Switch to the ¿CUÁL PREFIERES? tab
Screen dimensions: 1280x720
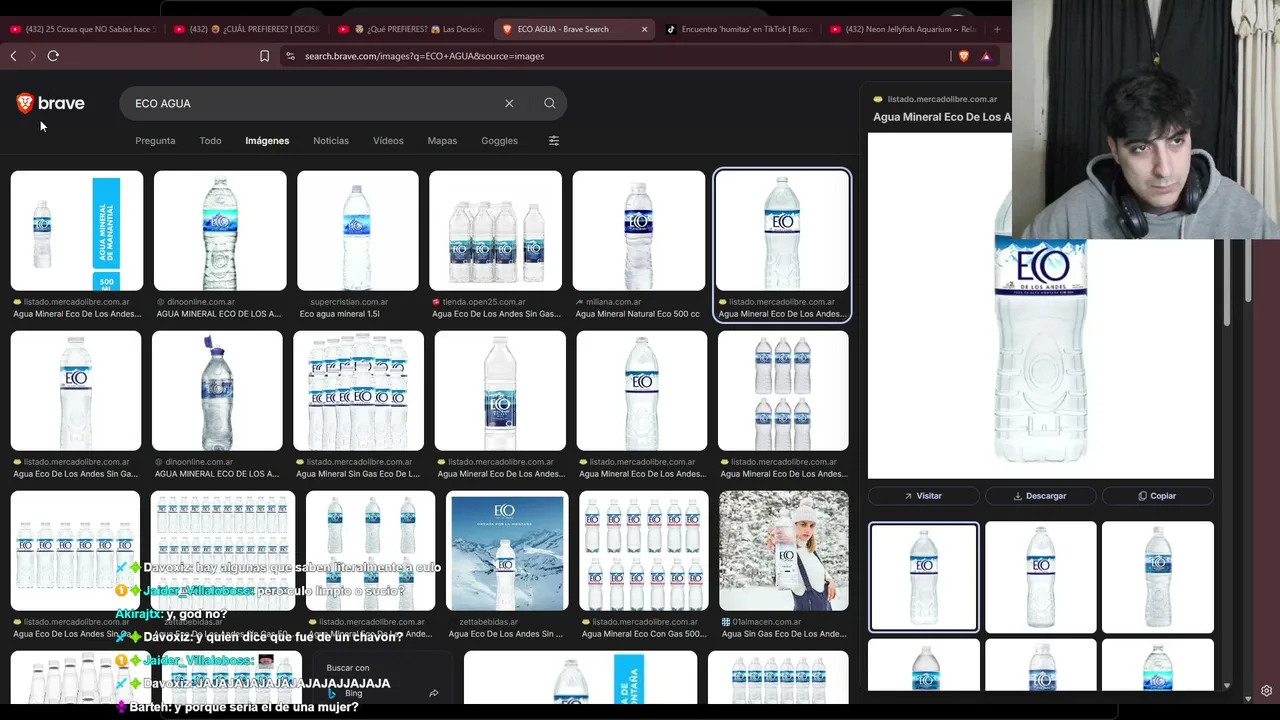point(247,29)
